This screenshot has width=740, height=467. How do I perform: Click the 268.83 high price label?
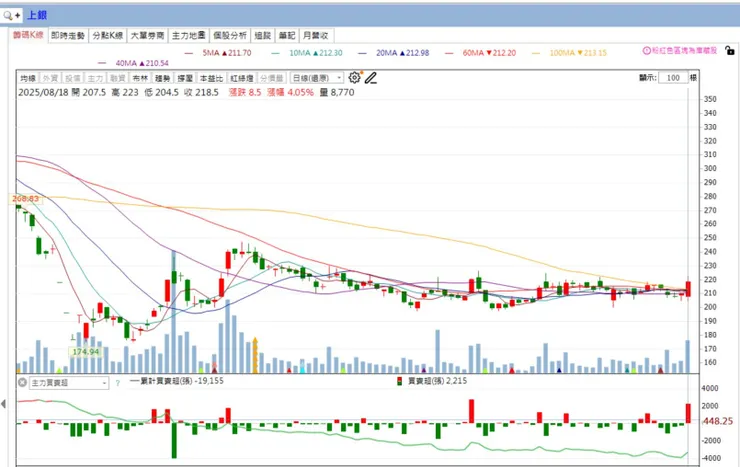pyautogui.click(x=25, y=199)
